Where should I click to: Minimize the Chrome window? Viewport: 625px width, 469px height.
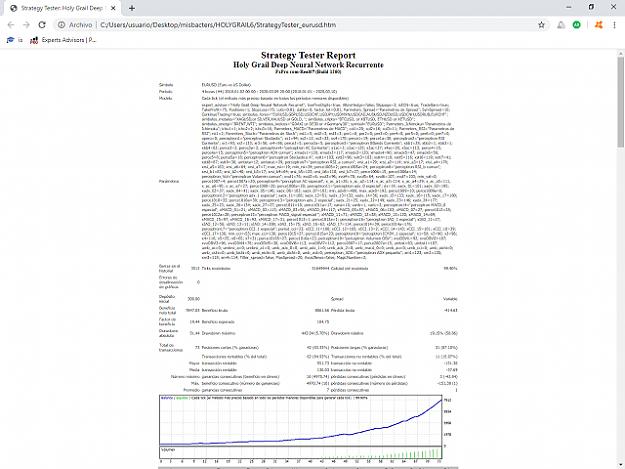569,7
